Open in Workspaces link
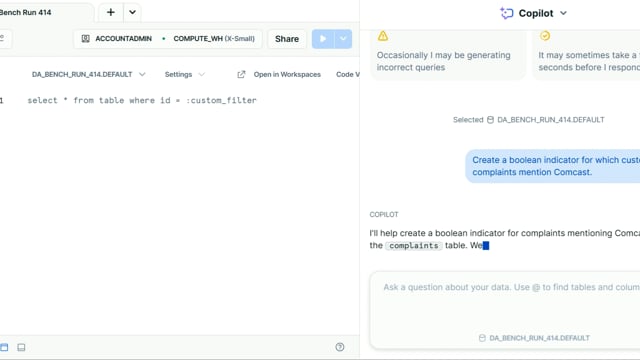Screen dimensions: 640x360 point(287,74)
